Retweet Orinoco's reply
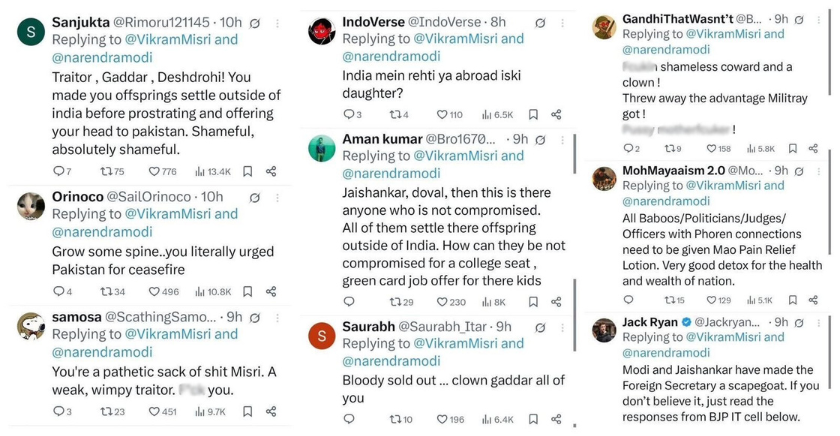The width and height of the screenshot is (840, 436). coord(105,291)
